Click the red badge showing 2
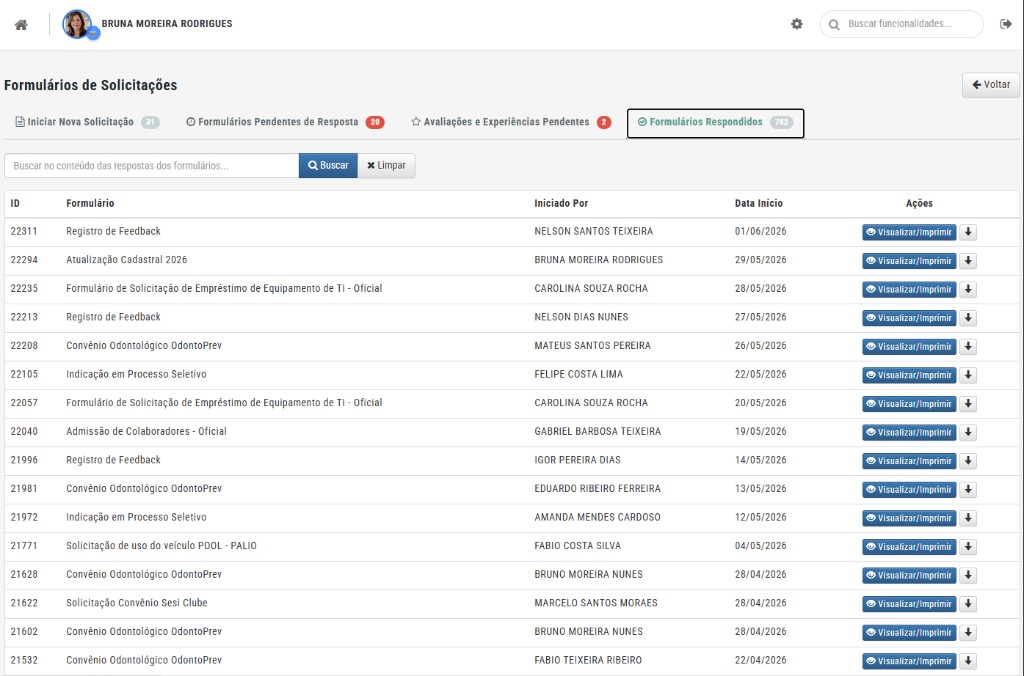1024x676 pixels. click(x=604, y=122)
